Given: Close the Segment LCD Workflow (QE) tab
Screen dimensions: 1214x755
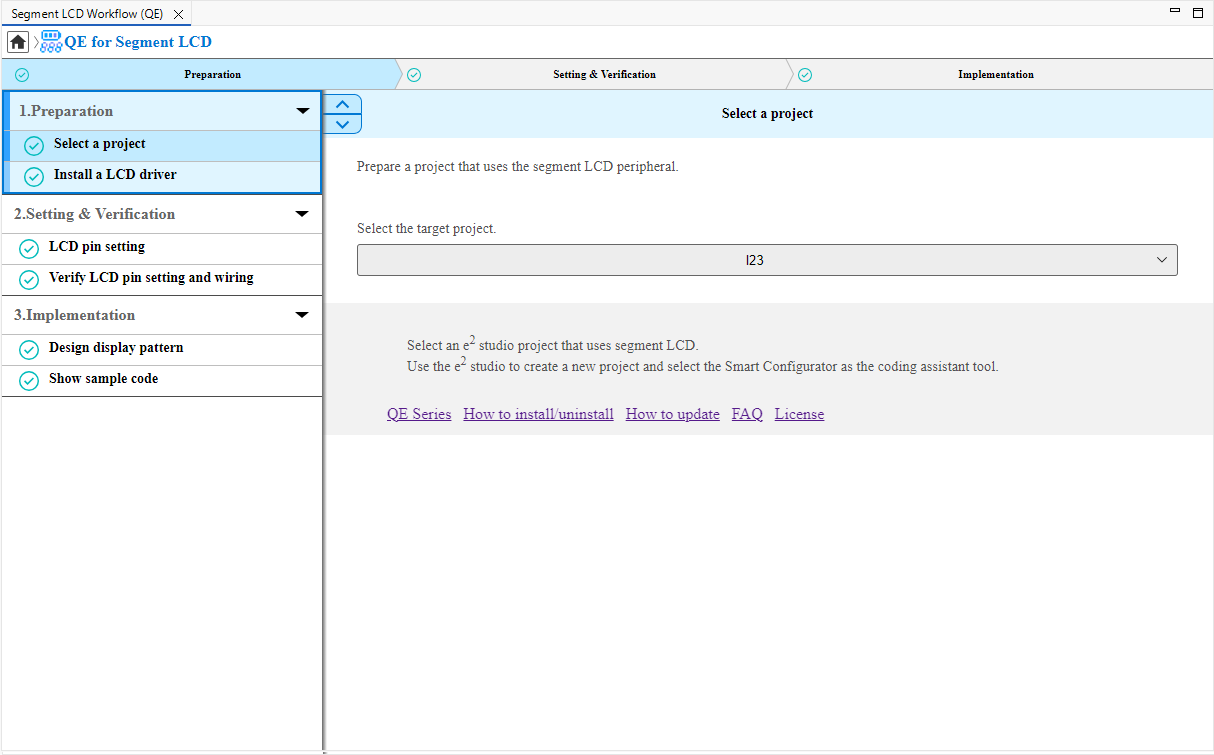Looking at the screenshot, I should (x=178, y=15).
